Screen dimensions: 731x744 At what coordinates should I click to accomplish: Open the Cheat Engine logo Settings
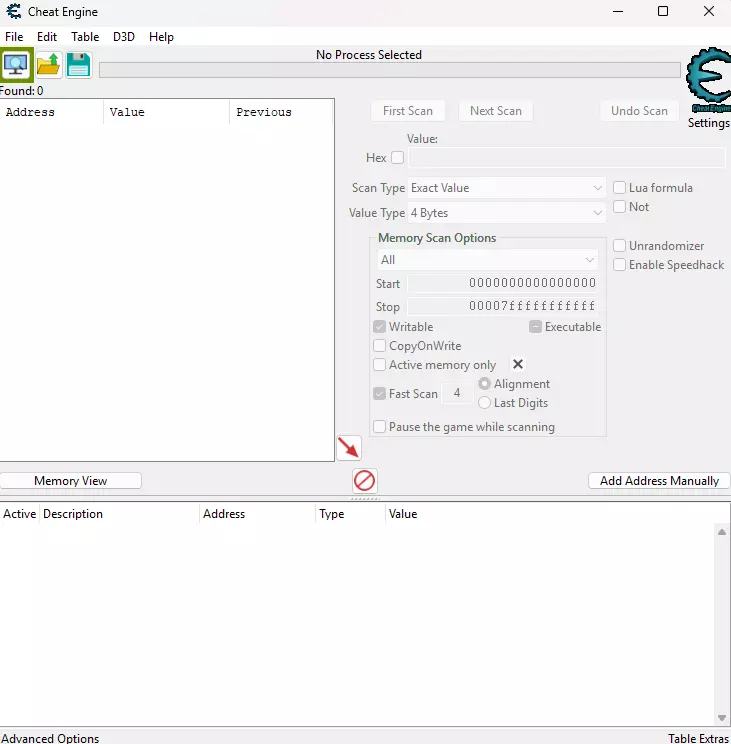pyautogui.click(x=708, y=81)
